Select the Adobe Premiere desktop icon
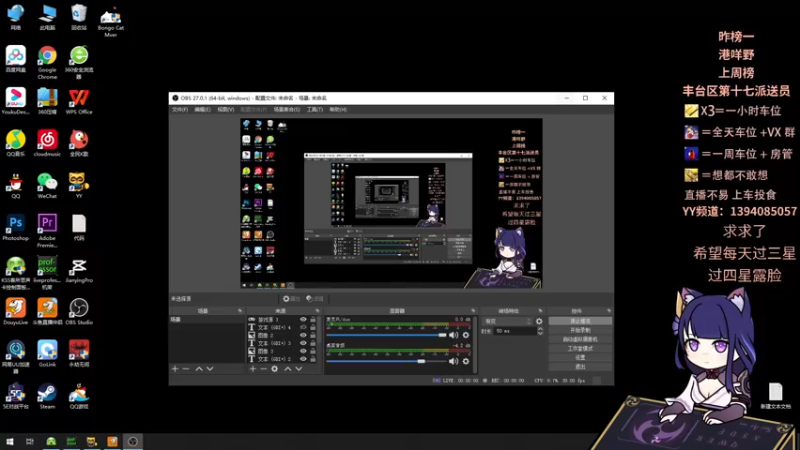The height and width of the screenshot is (450, 800). [47, 231]
